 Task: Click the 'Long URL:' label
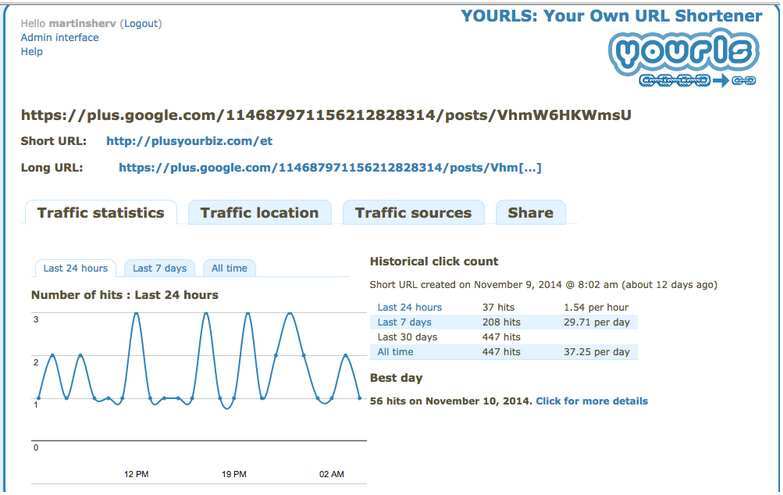[x=52, y=167]
